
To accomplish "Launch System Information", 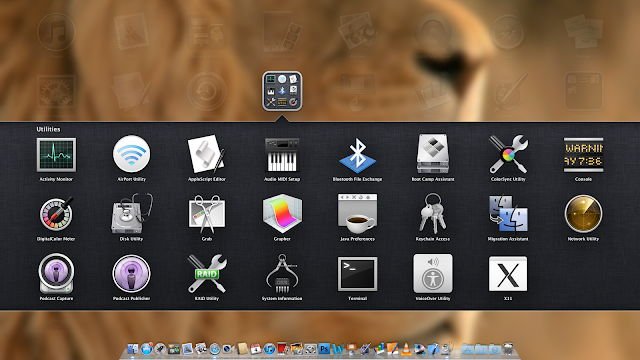I will click(x=282, y=273).
